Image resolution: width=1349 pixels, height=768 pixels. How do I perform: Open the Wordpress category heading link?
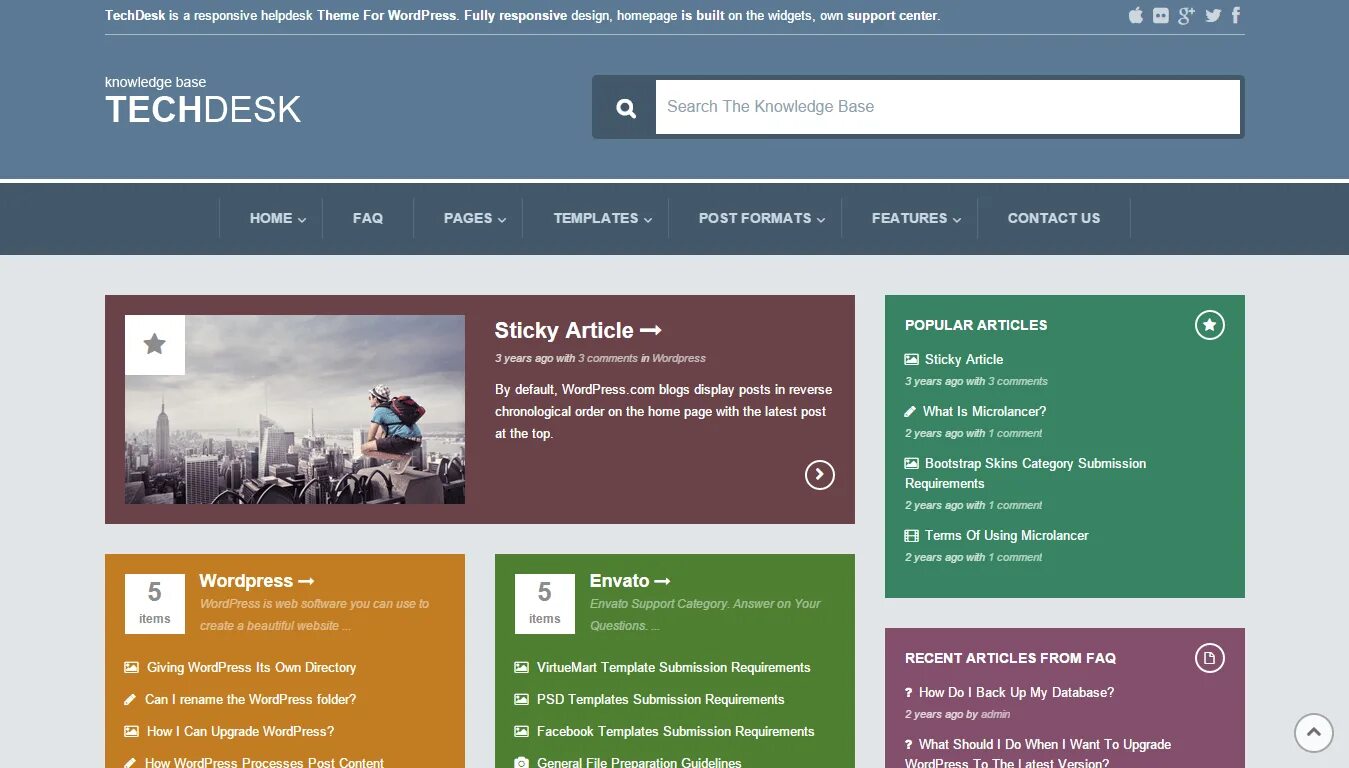pyautogui.click(x=246, y=581)
